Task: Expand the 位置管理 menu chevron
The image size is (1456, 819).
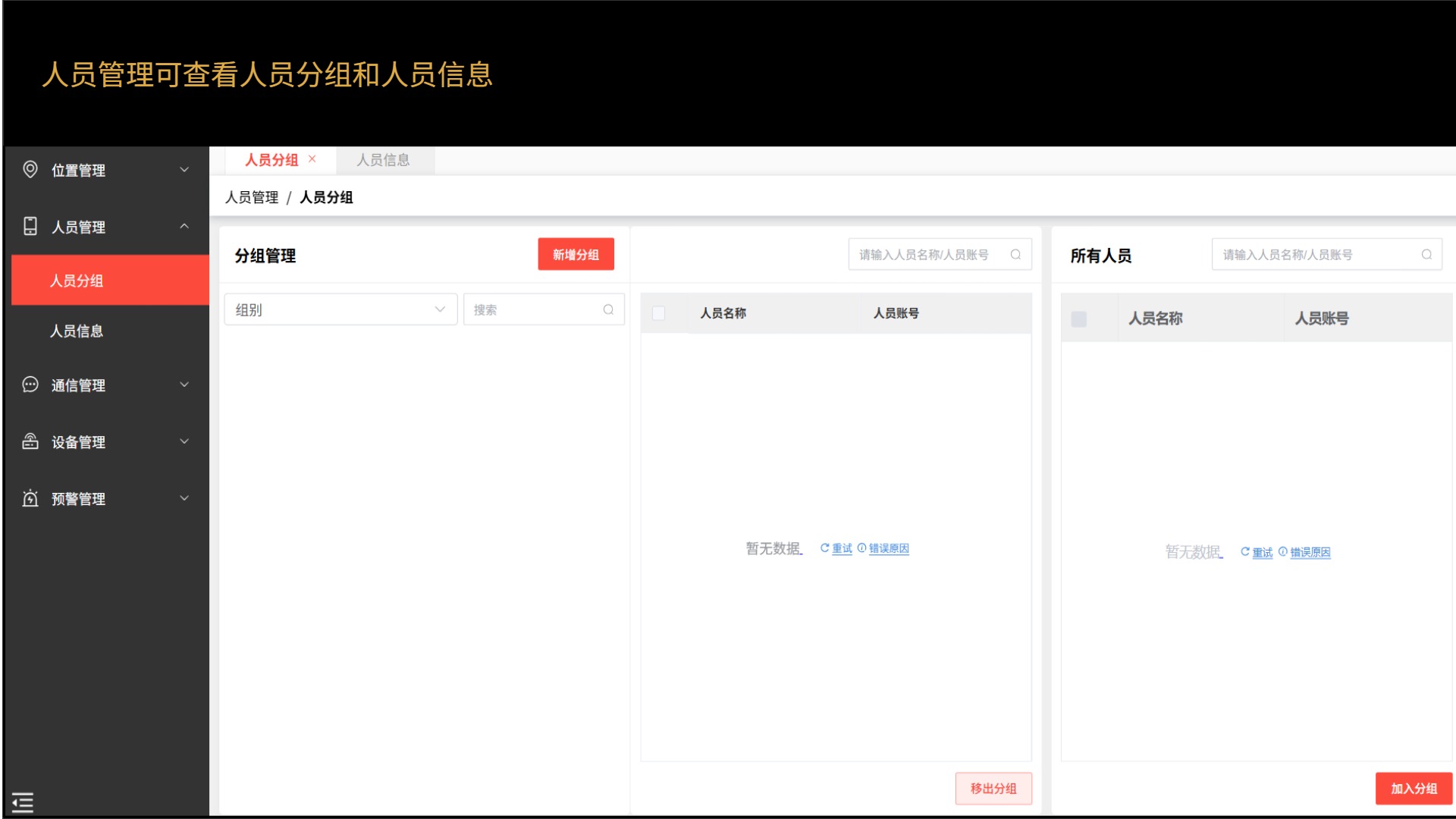Action: [x=184, y=170]
